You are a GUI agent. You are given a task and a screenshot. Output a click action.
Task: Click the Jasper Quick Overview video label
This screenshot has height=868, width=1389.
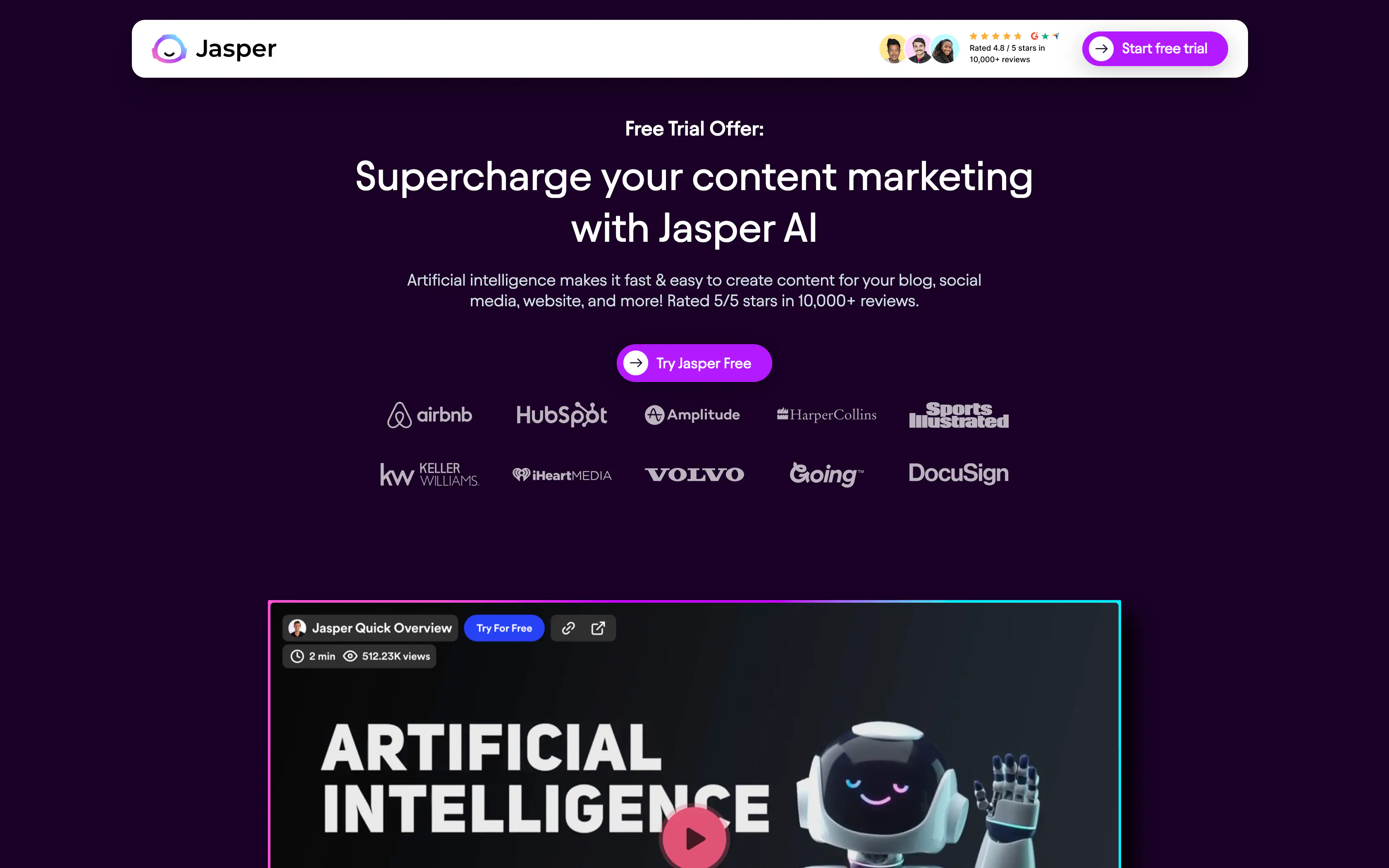[x=382, y=628]
